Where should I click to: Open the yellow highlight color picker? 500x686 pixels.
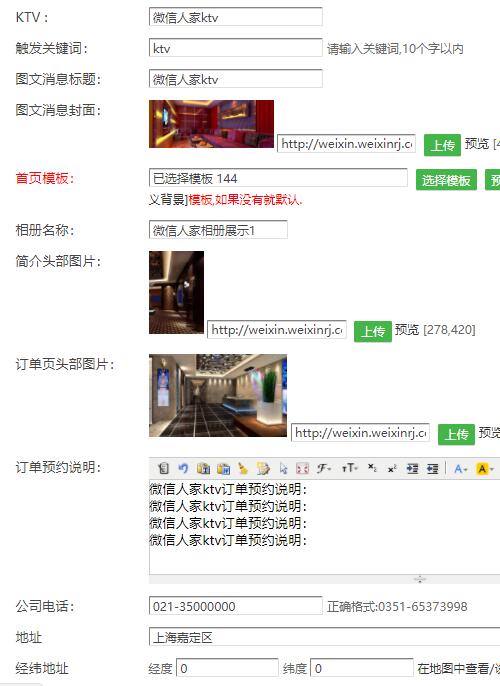click(x=485, y=469)
